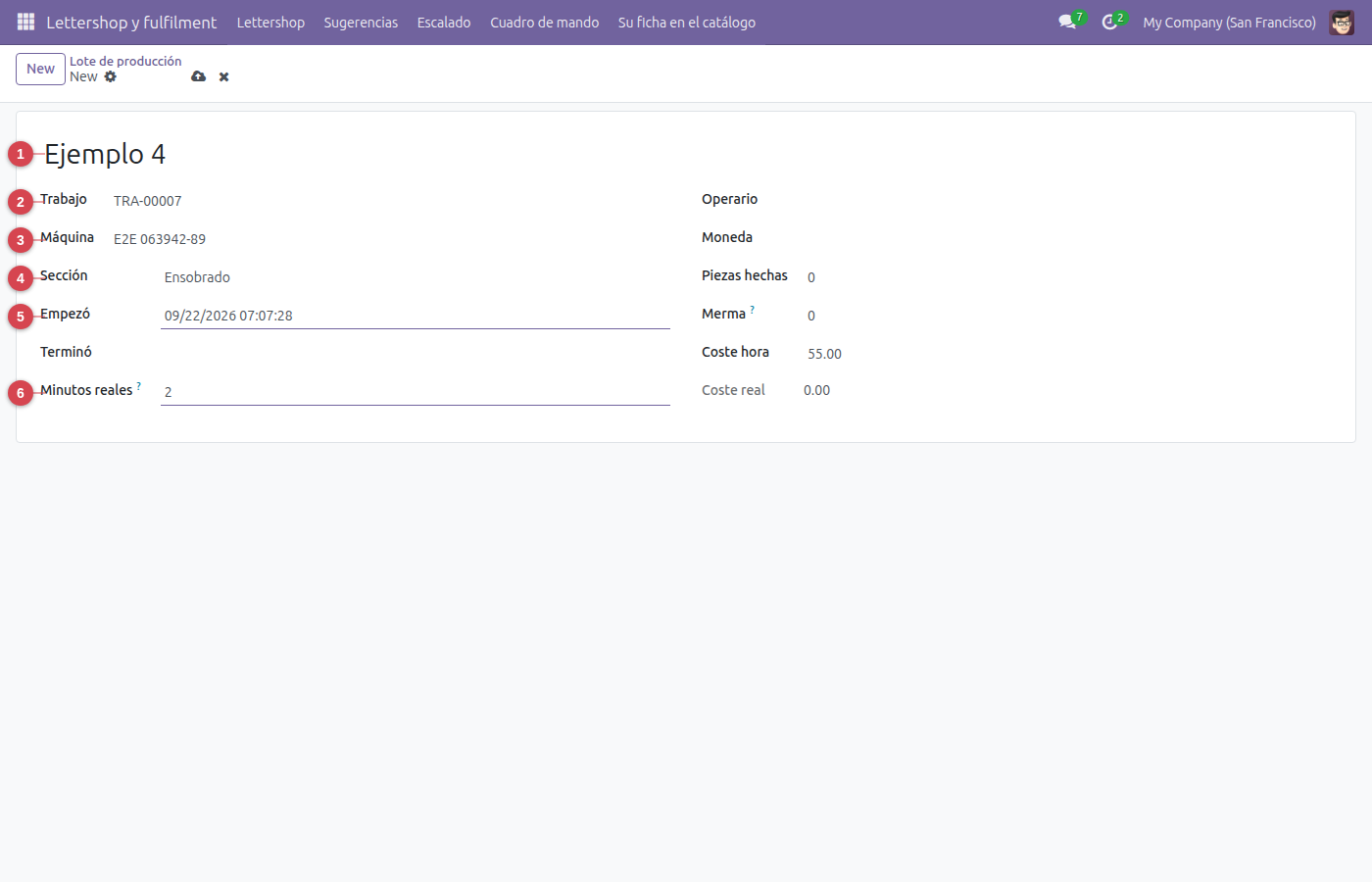This screenshot has height=882, width=1372.
Task: Open the Lettershop menu
Action: click(270, 22)
